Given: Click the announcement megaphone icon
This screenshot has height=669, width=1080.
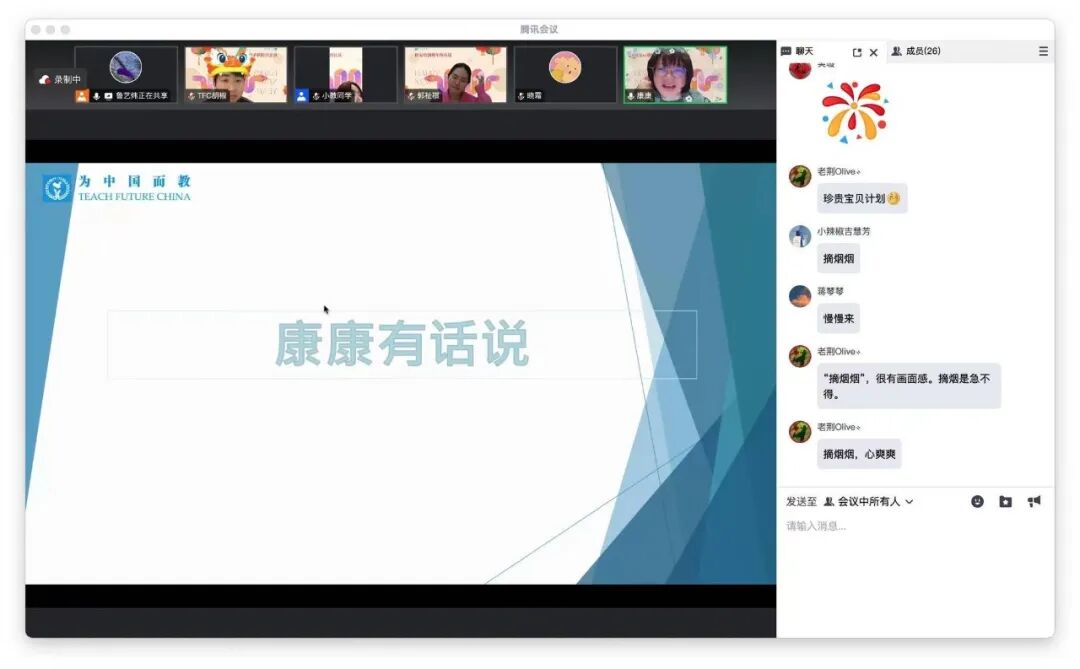Looking at the screenshot, I should (1034, 501).
